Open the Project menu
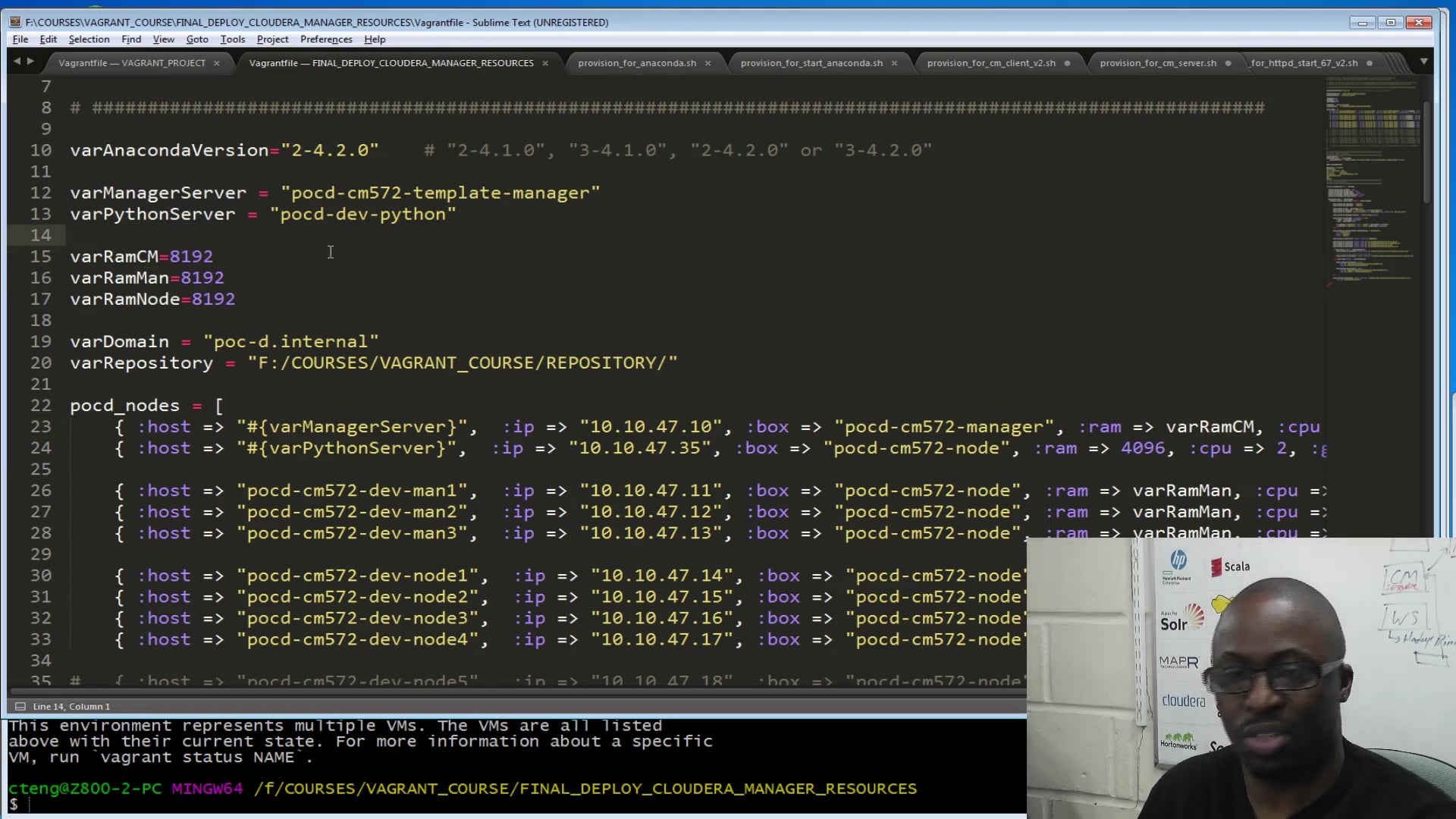 (272, 39)
